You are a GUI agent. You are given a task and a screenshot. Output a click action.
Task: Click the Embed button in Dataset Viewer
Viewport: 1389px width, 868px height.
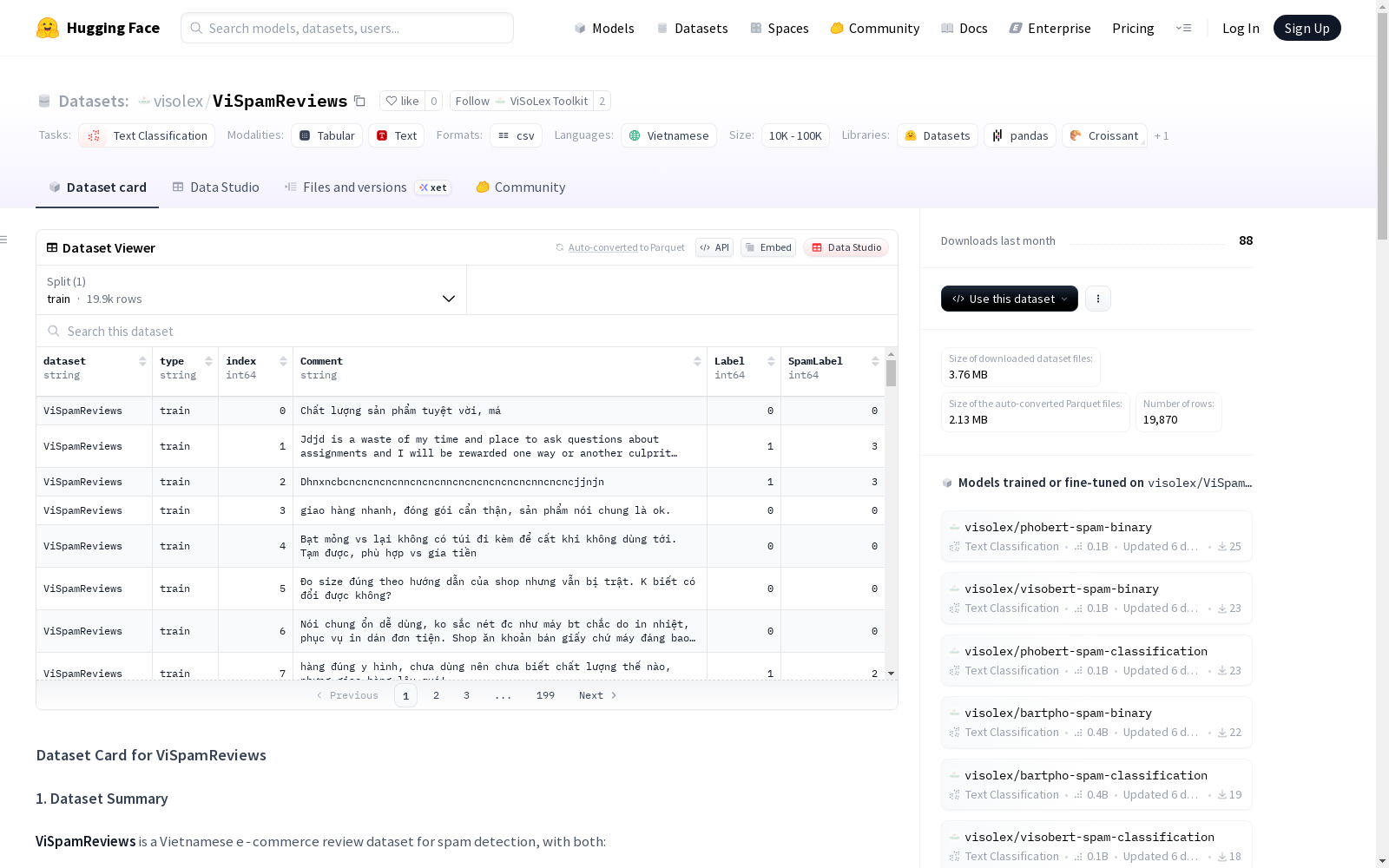click(x=768, y=247)
